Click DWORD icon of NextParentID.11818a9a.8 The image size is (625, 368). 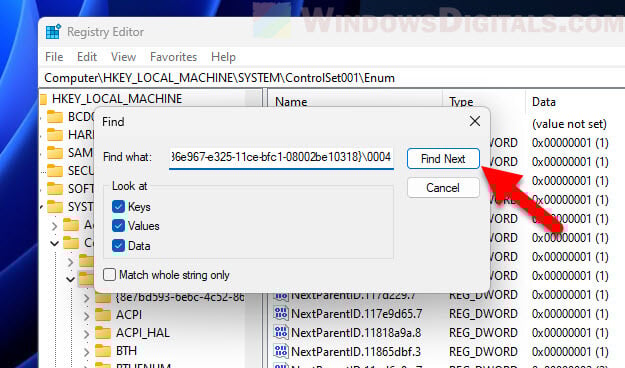pyautogui.click(x=281, y=332)
